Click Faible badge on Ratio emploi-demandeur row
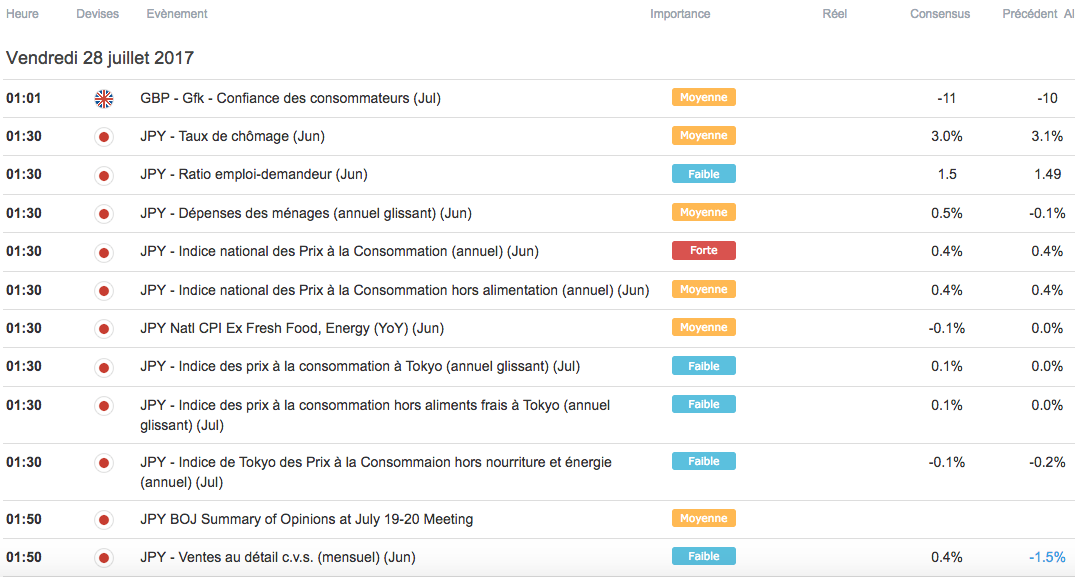 click(704, 174)
